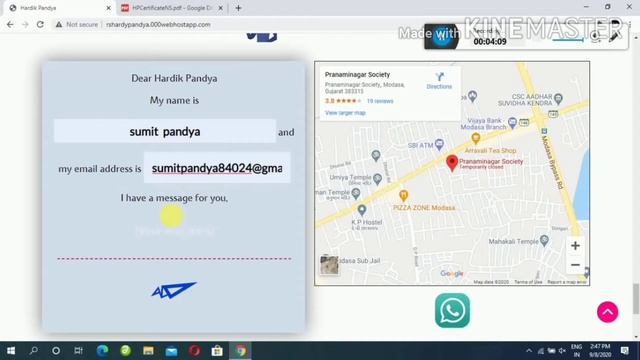This screenshot has height=360, width=640.
Task: Click the ENG IN language indicator
Action: point(576,351)
